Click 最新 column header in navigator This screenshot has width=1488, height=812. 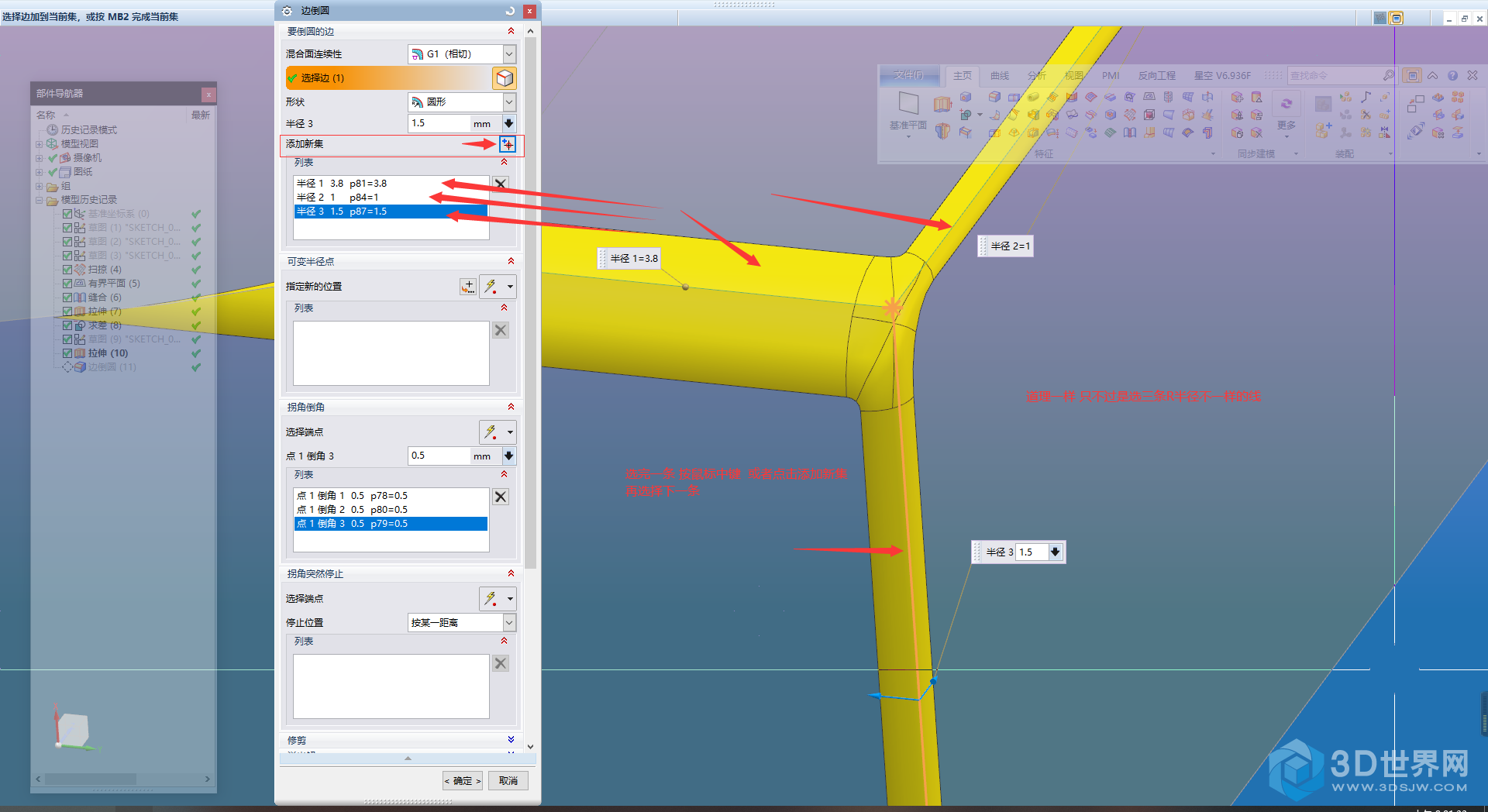(201, 115)
